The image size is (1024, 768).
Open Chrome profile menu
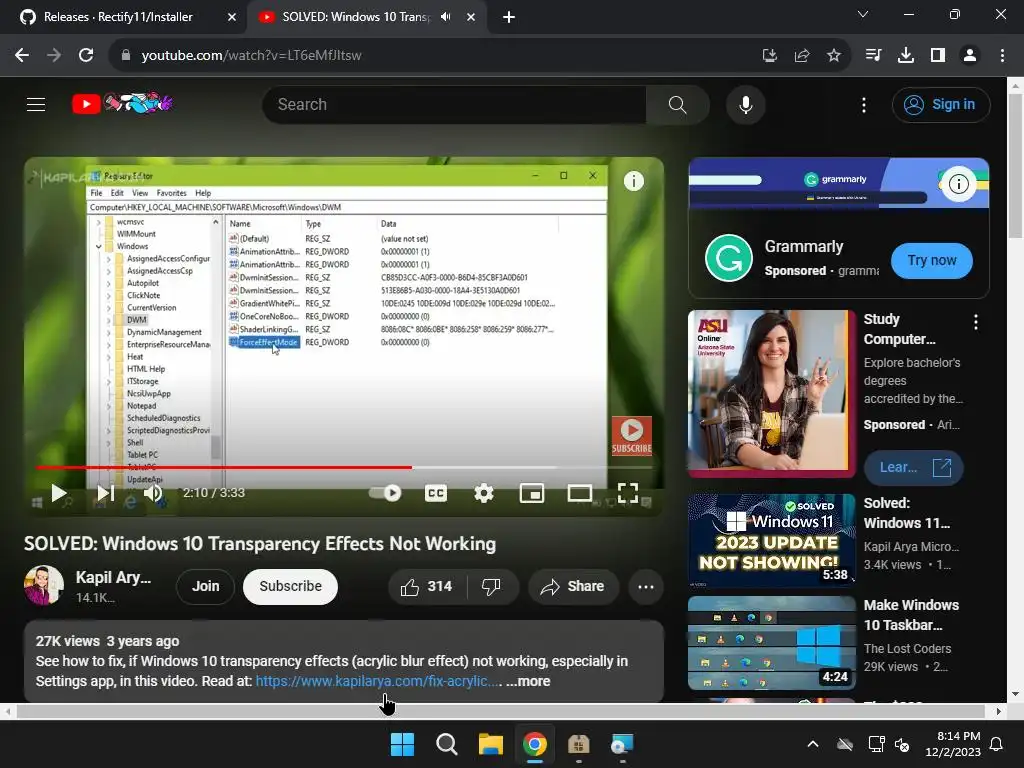(970, 56)
